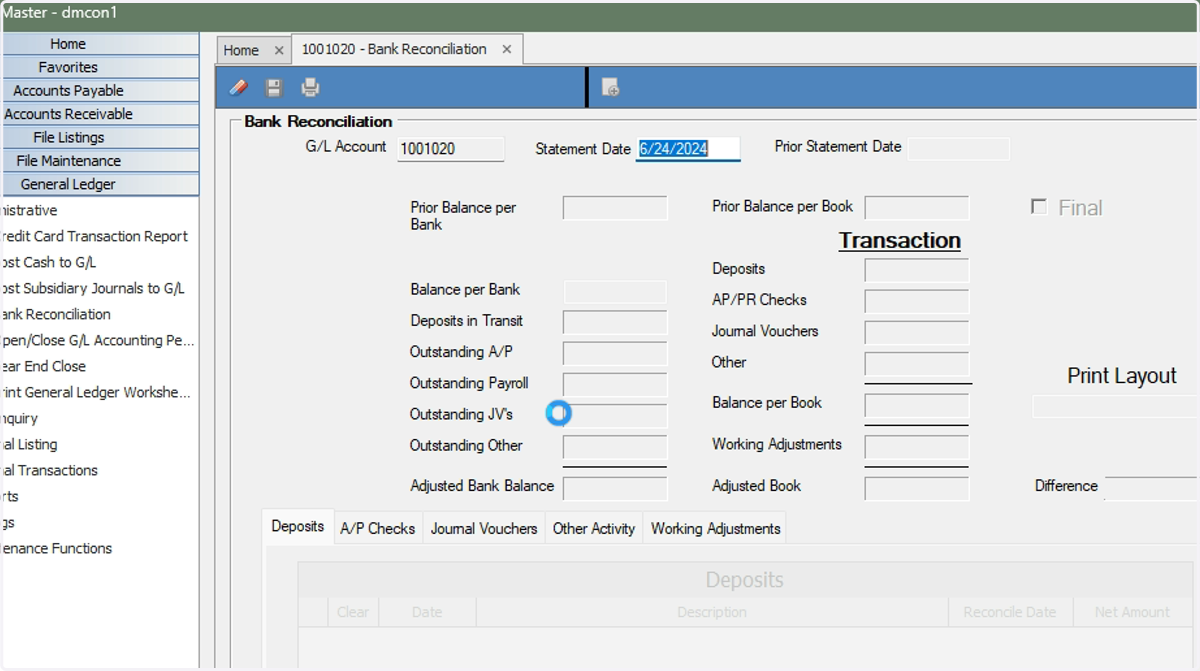The height and width of the screenshot is (671, 1200).
Task: Open the Open/Close G/L Accounting Period item
Action: point(97,340)
